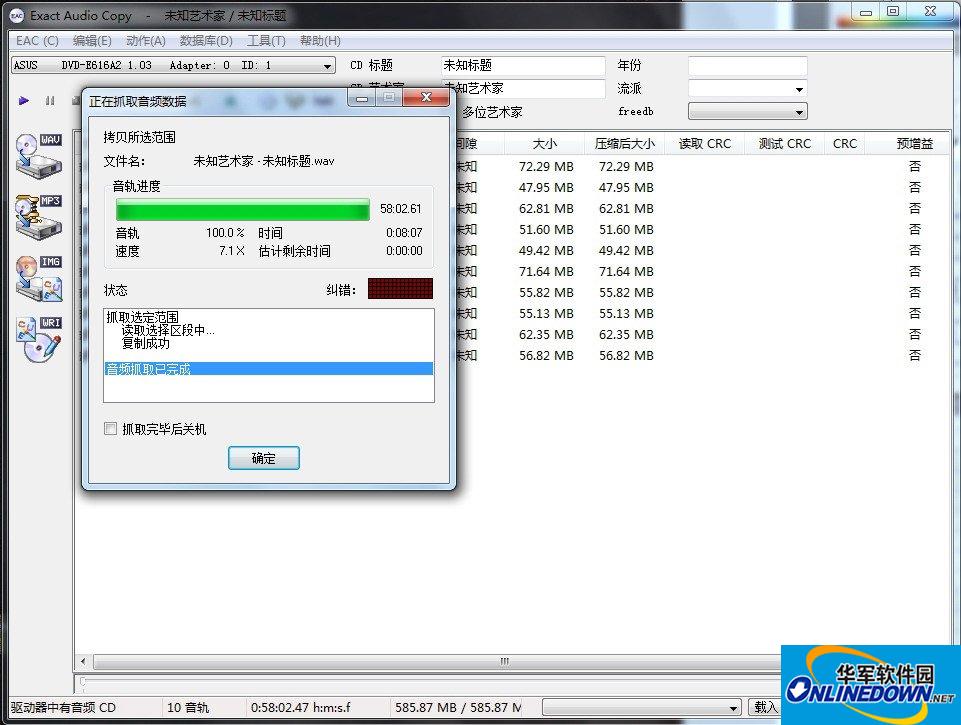Click the 预增益 column header
961x725 pixels.
914,144
